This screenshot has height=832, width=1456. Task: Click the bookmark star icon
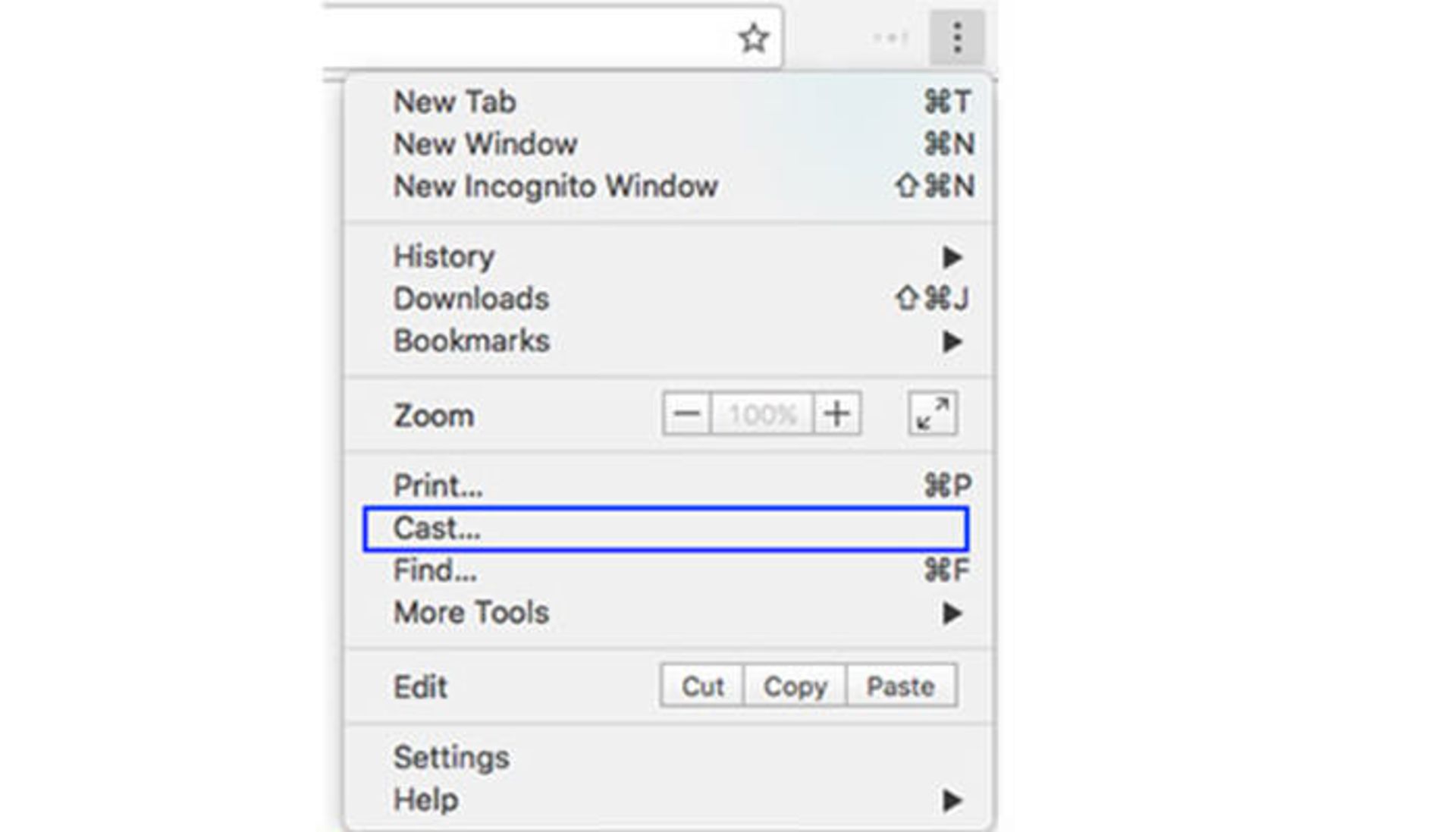coord(753,38)
